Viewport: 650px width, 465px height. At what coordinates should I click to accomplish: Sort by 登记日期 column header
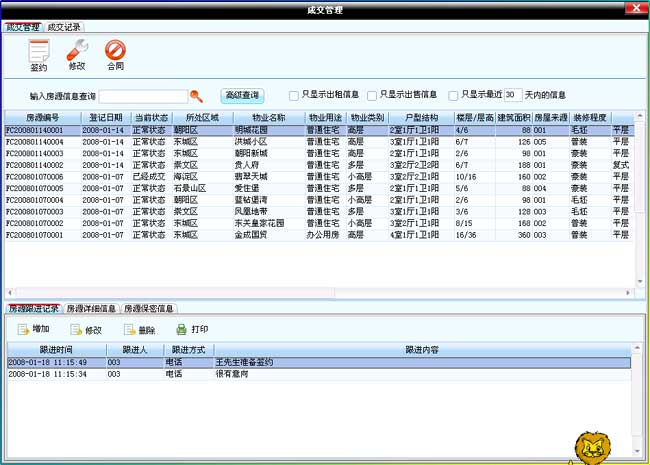pyautogui.click(x=105, y=118)
